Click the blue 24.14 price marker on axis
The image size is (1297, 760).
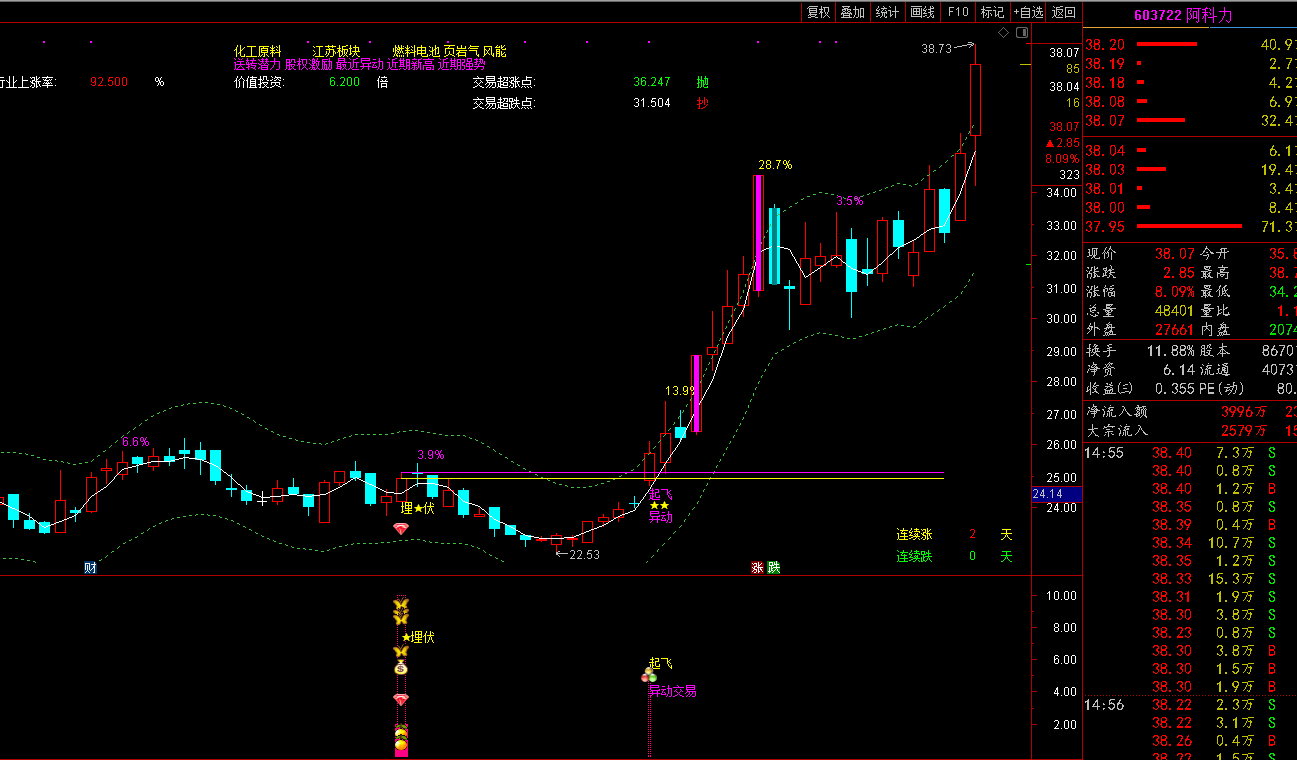(1055, 494)
